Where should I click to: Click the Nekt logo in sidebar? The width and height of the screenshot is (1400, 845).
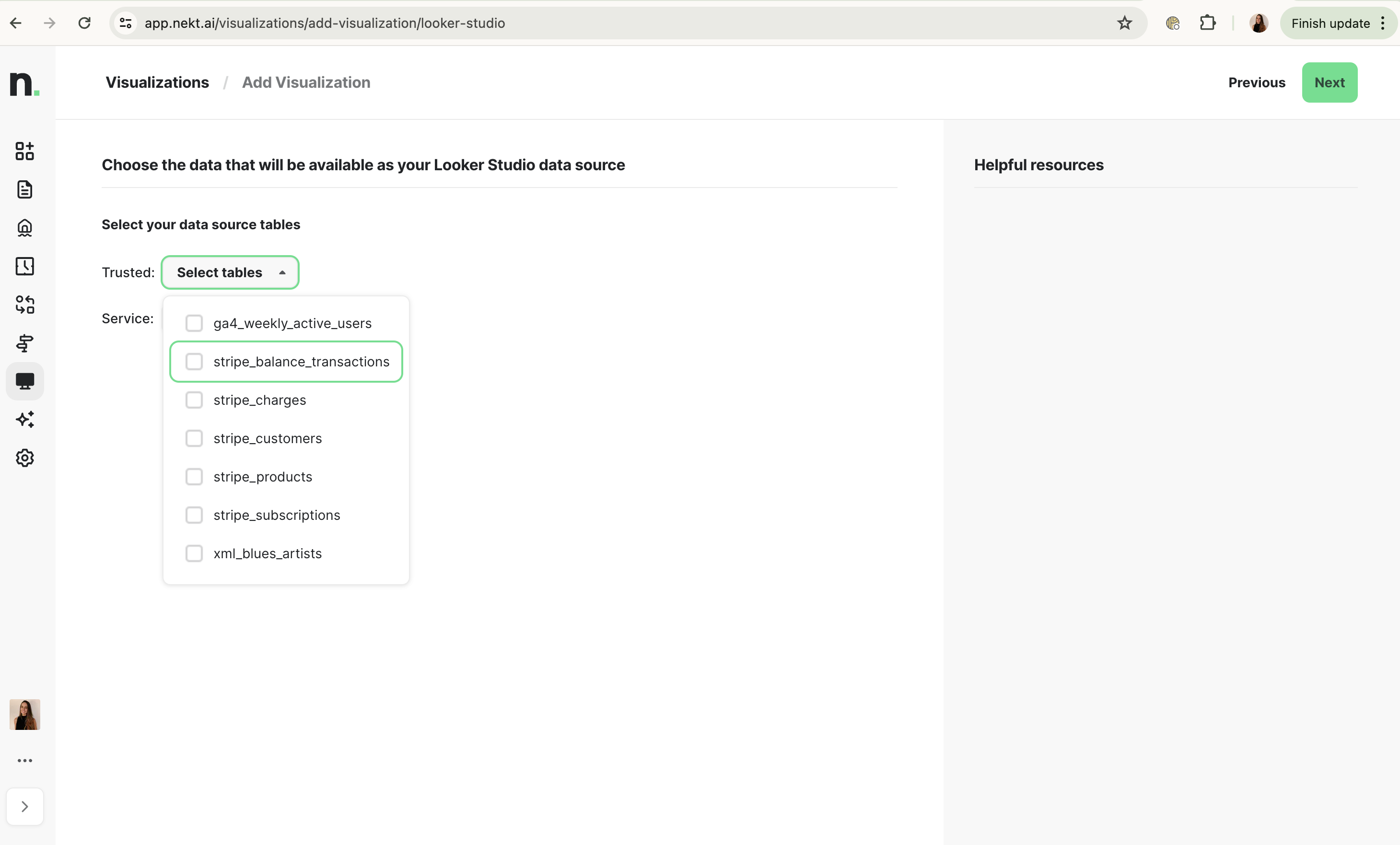click(24, 84)
